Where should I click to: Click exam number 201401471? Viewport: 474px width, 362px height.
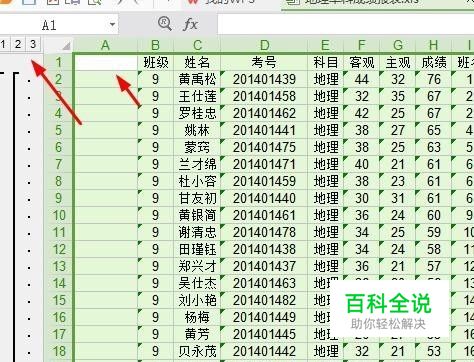pyautogui.click(x=264, y=164)
